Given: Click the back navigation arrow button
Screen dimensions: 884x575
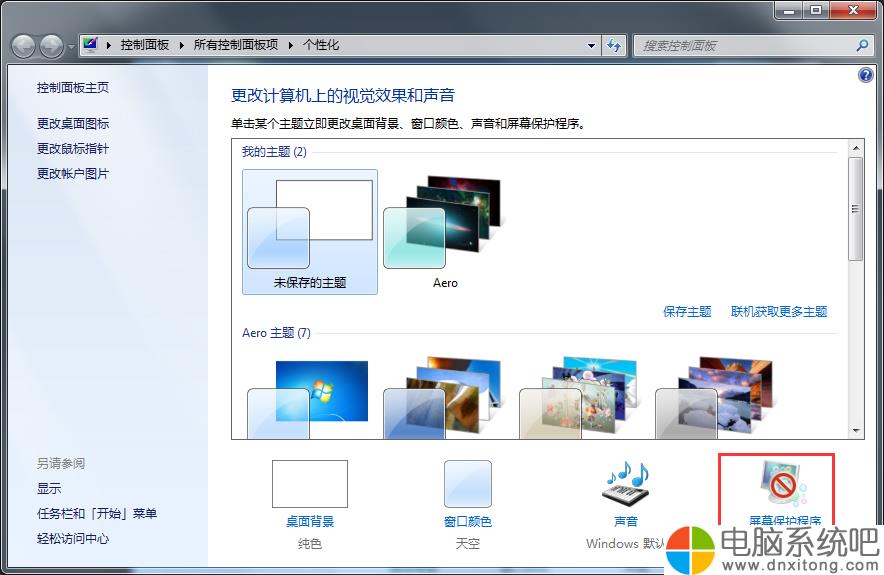Looking at the screenshot, I should pyautogui.click(x=24, y=46).
